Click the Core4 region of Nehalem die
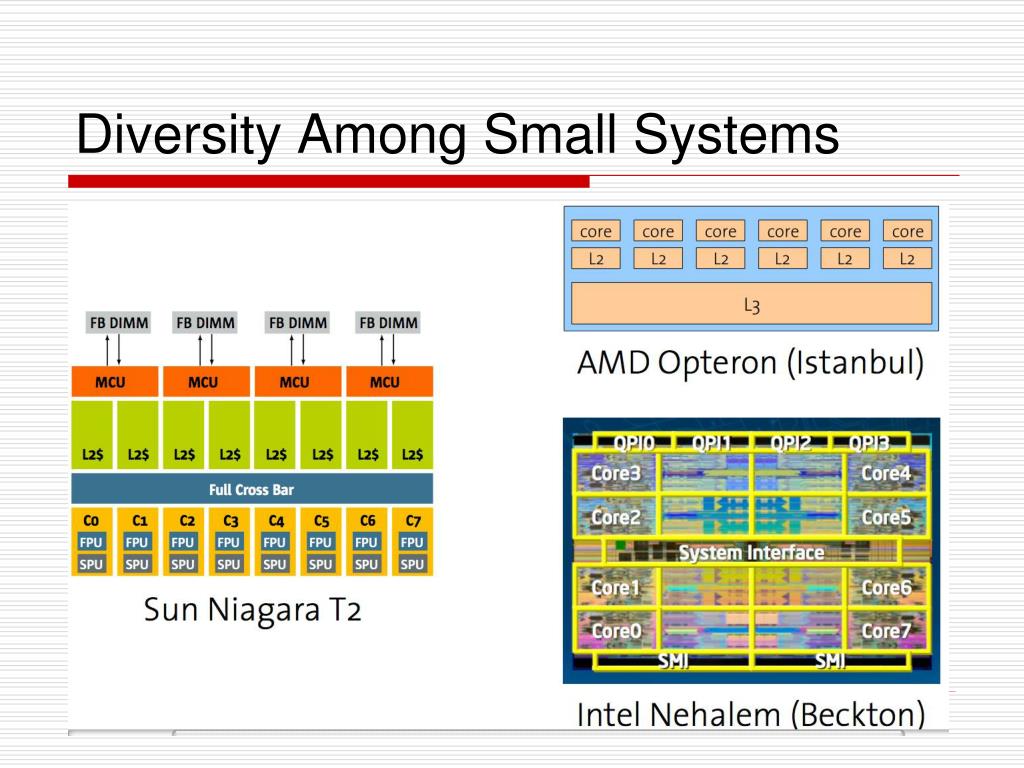Viewport: 1024px width, 768px height. (x=886, y=473)
